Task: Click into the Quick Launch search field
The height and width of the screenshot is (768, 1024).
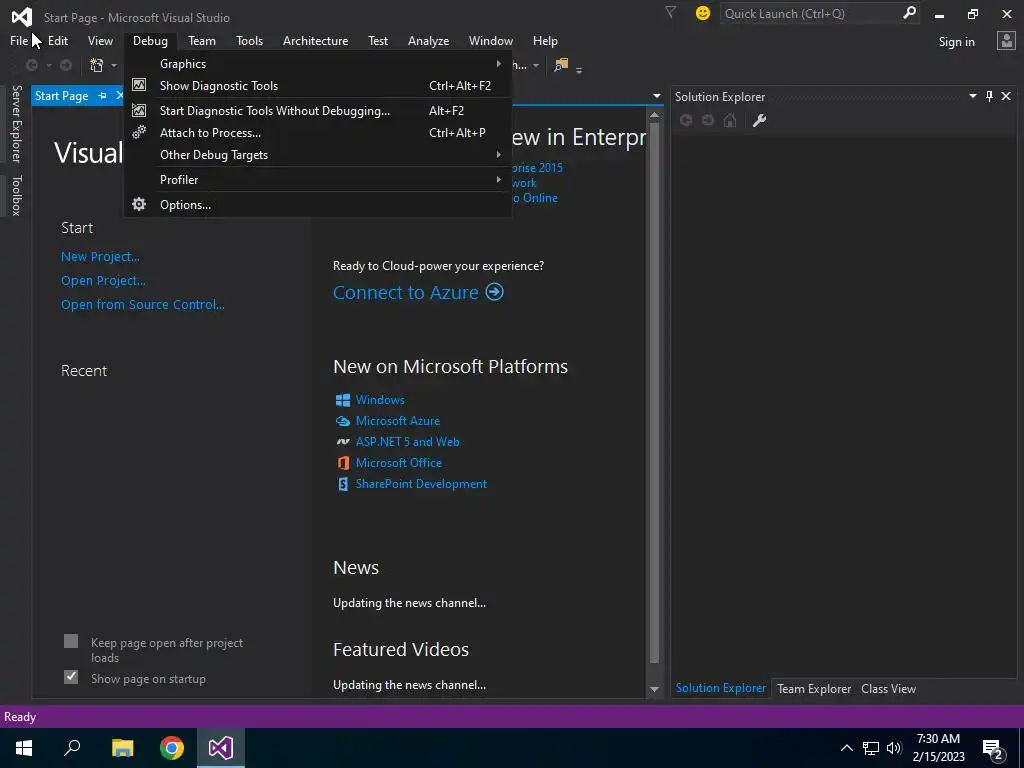Action: pos(810,13)
